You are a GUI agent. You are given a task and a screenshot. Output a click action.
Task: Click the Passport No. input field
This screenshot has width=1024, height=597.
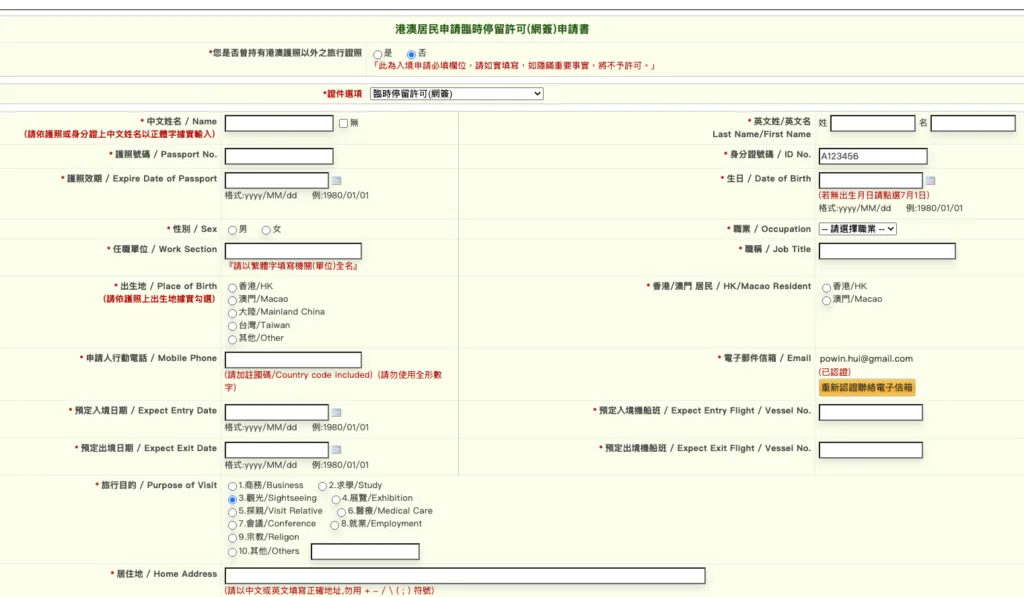279,156
